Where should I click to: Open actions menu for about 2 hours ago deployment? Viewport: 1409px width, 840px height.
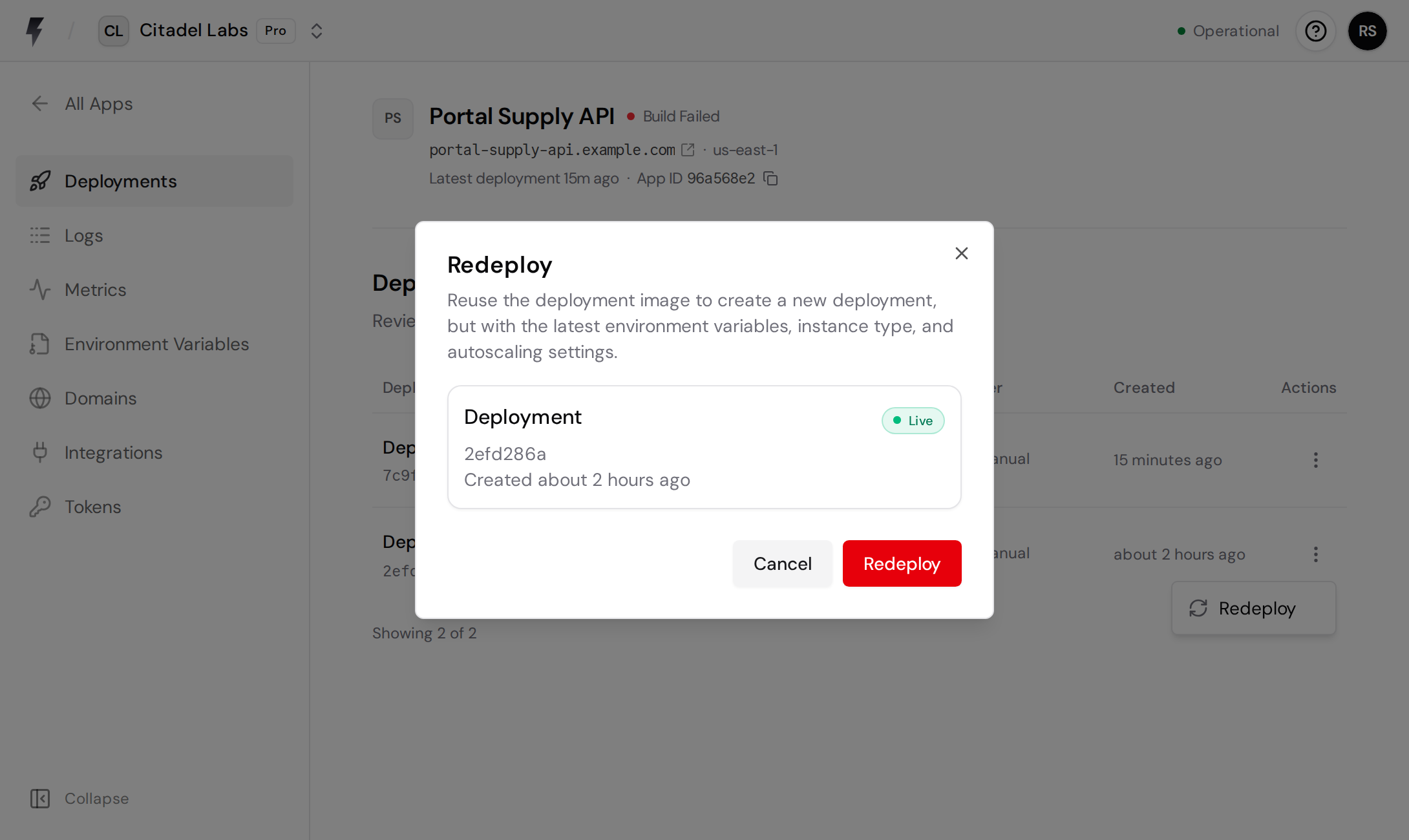point(1315,554)
